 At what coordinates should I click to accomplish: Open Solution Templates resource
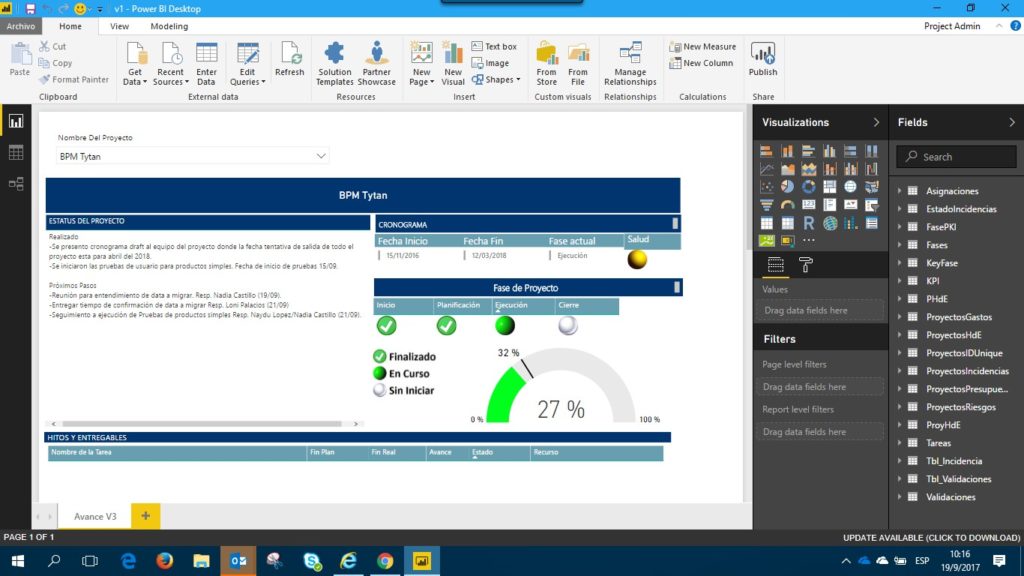[334, 63]
